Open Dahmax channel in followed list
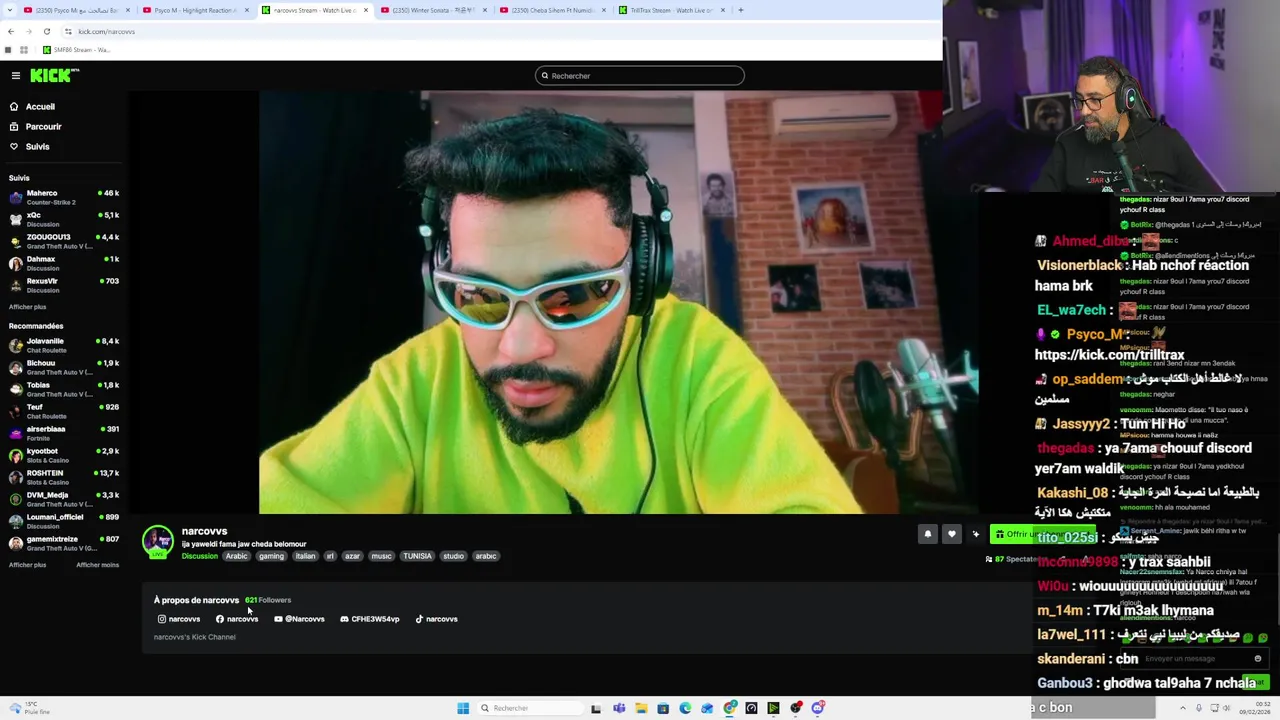1280x720 pixels. pyautogui.click(x=64, y=263)
